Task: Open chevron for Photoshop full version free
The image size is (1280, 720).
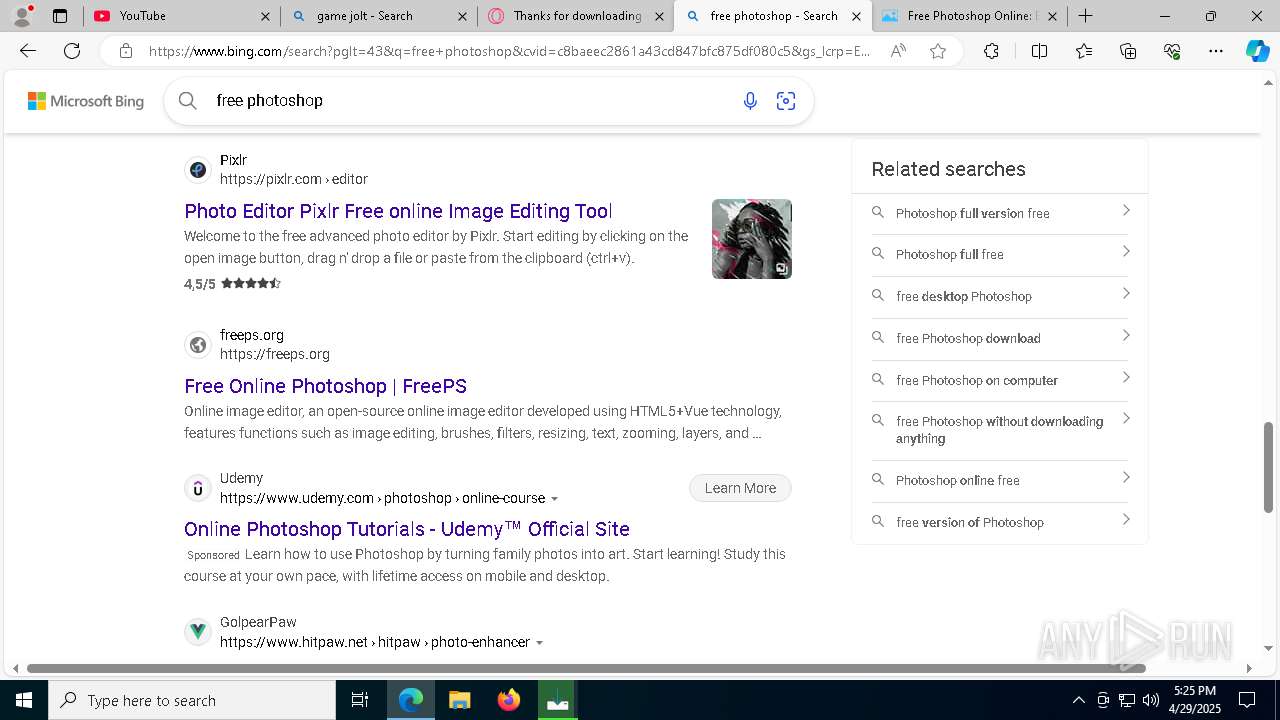Action: point(1126,210)
